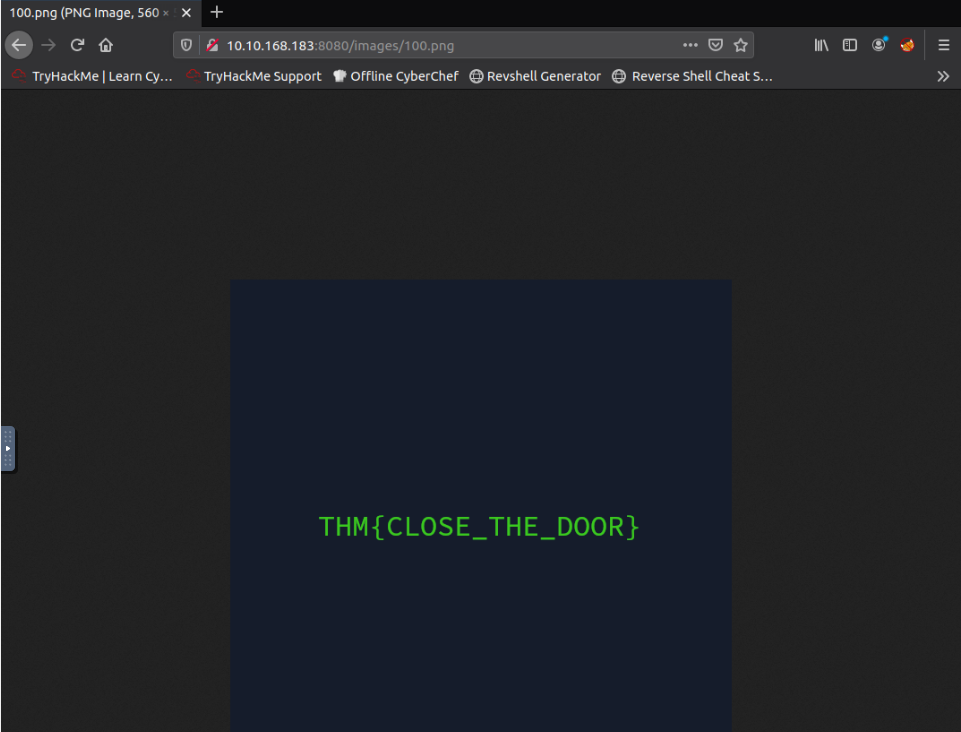Open TryHackMe Learn Cyber bookmark
This screenshot has height=732, width=961.
(93, 77)
